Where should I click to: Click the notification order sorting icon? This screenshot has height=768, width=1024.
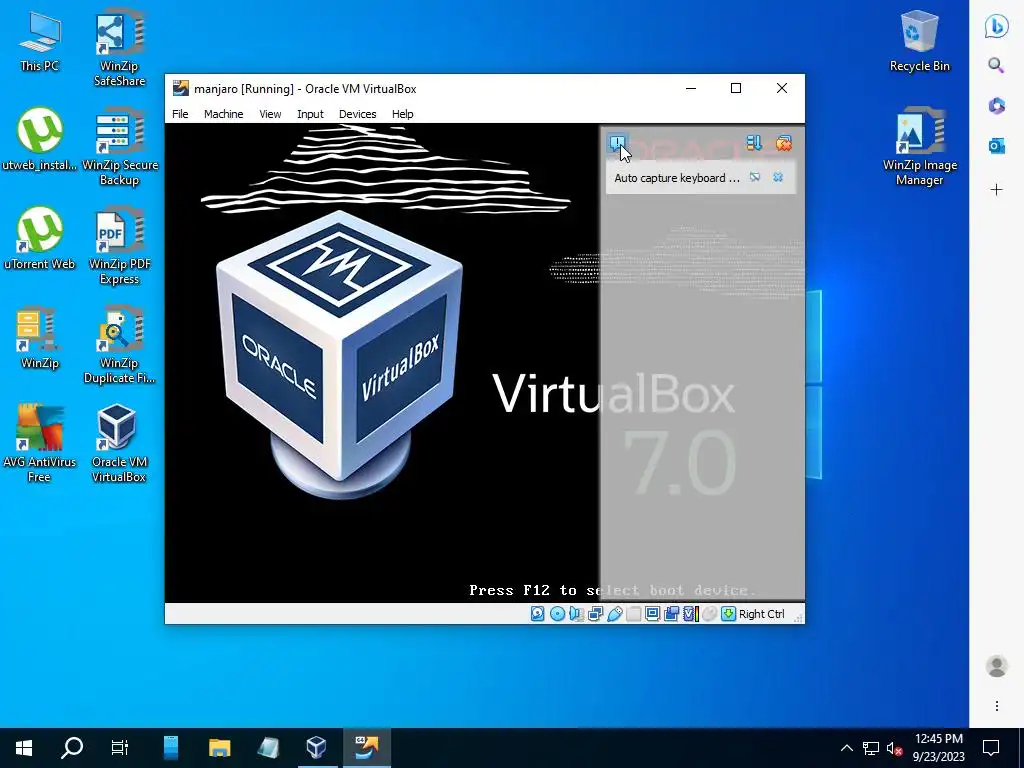tap(754, 142)
